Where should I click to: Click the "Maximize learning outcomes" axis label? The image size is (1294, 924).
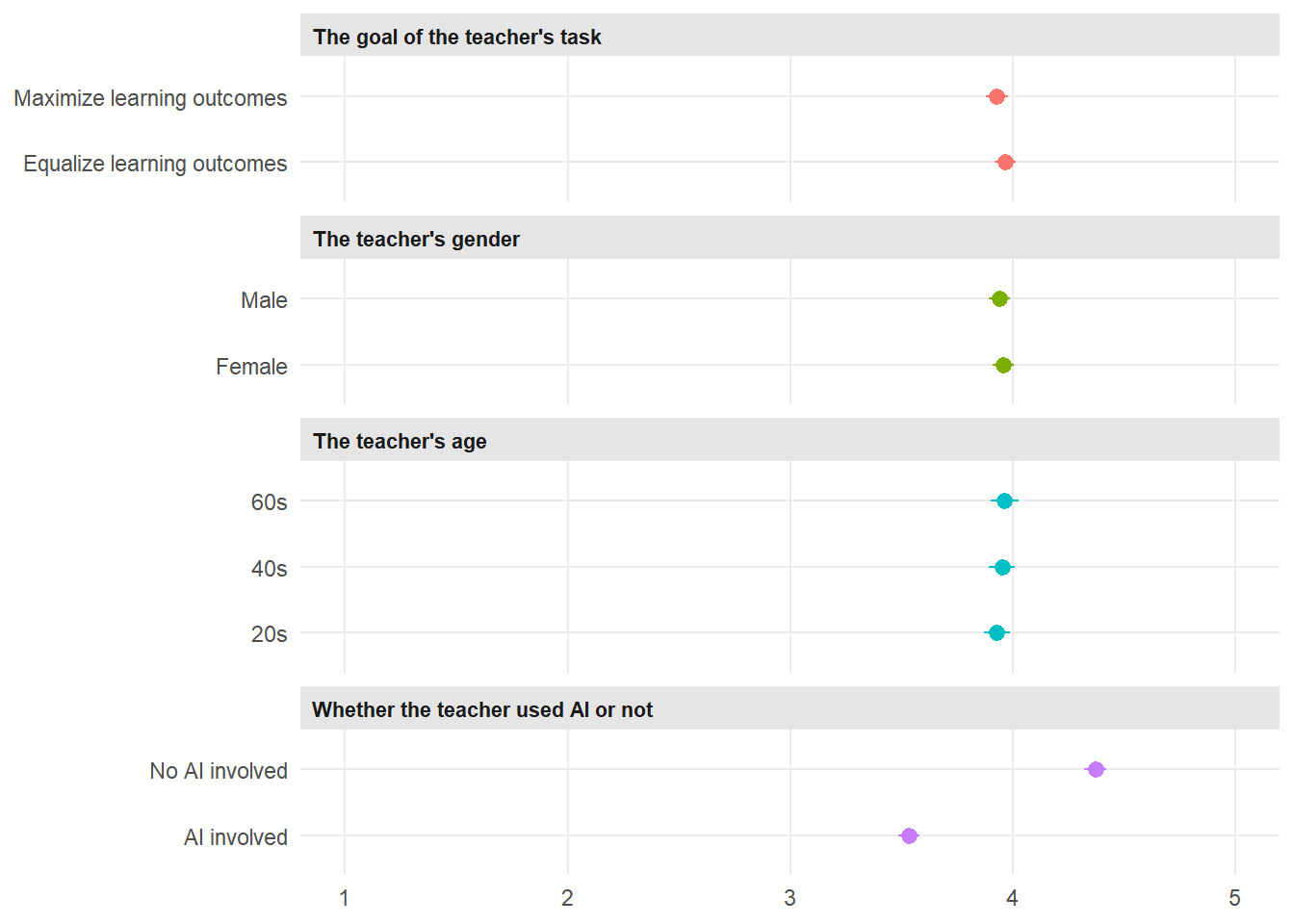[150, 98]
